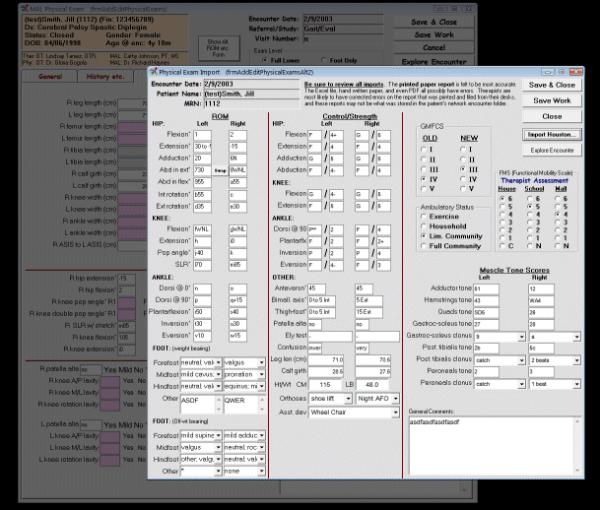Open off-weight Hindfoot other, valg dropdown
600x510 pixels.
click(218, 459)
